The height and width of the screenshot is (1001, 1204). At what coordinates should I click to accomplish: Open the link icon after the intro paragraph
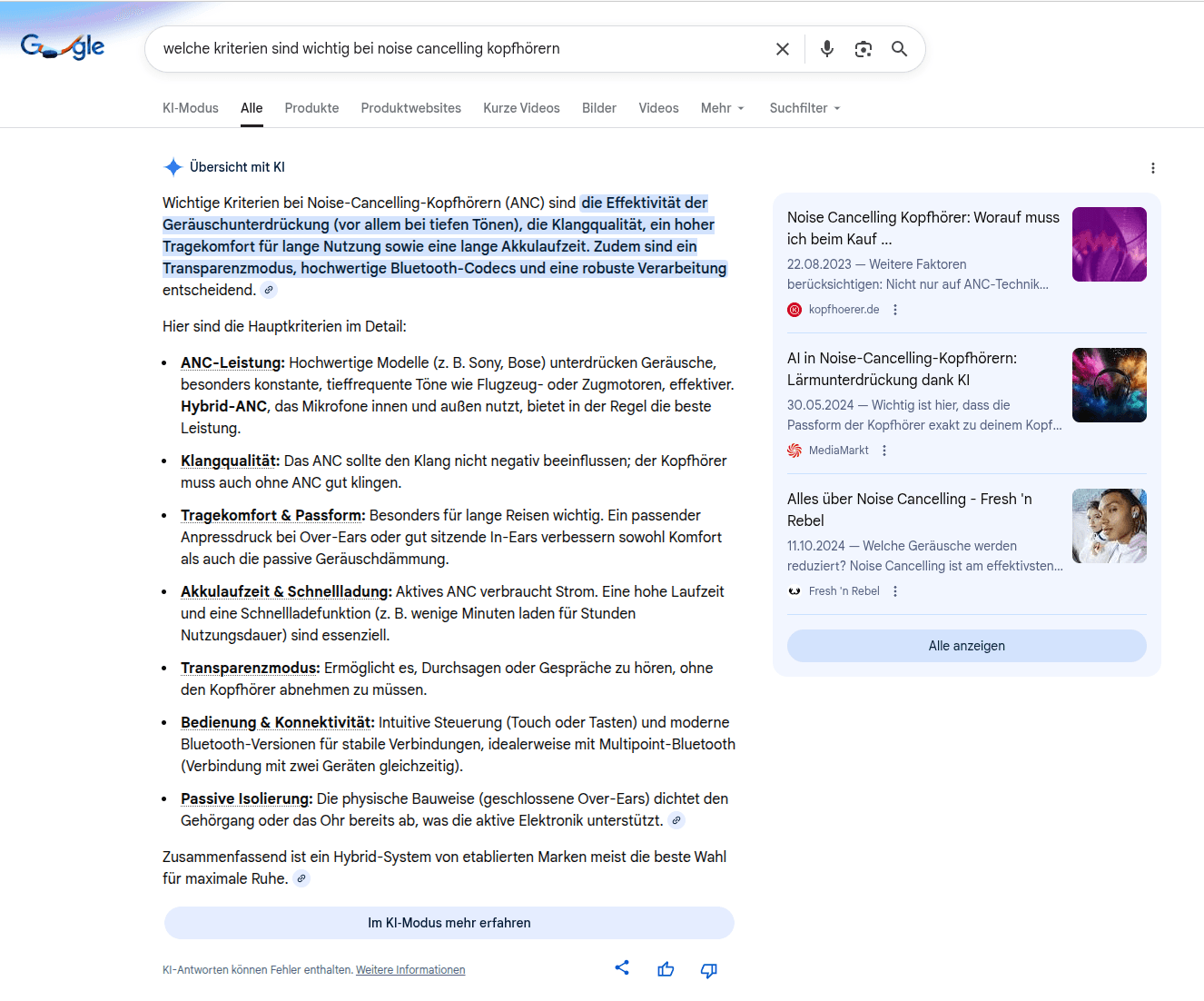click(x=268, y=290)
